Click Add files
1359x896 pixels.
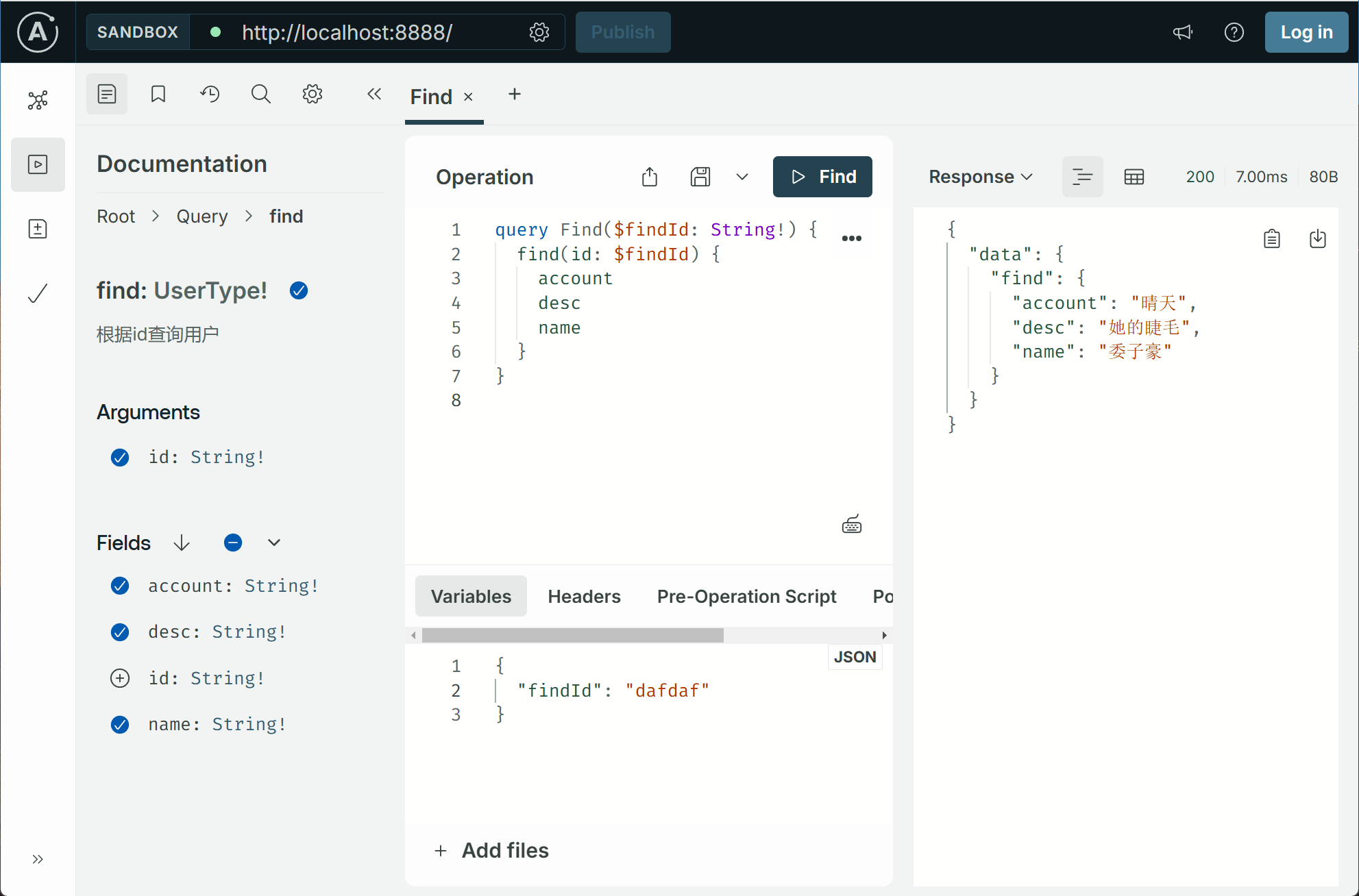tap(491, 850)
